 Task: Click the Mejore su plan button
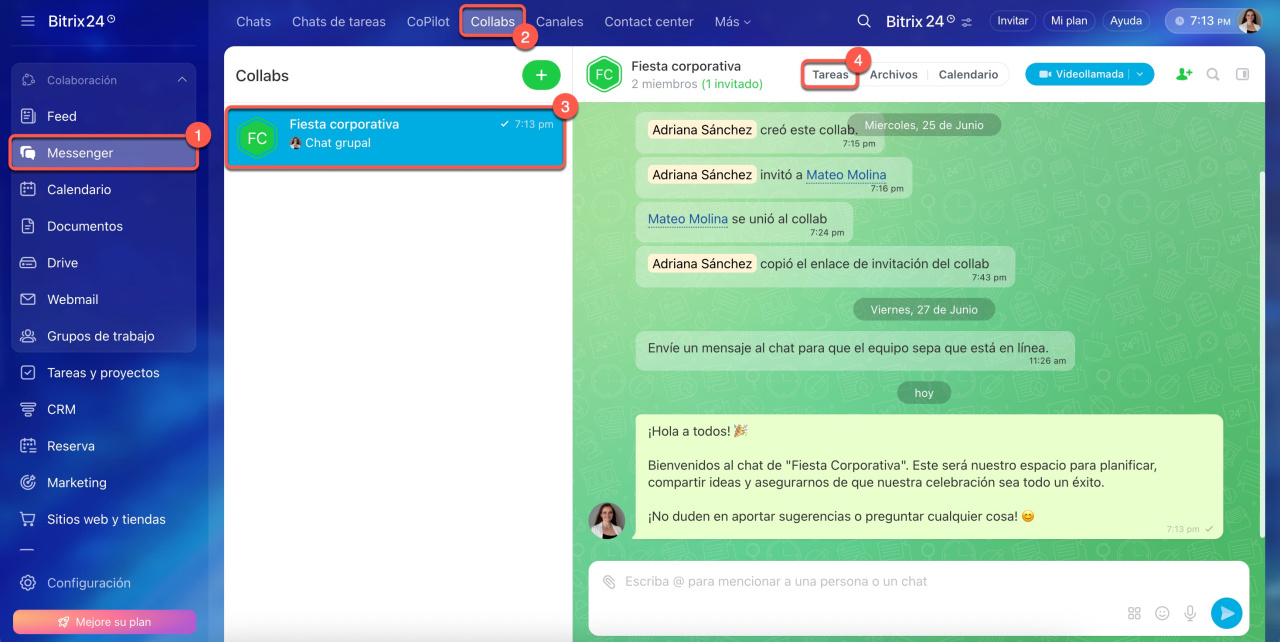[104, 621]
